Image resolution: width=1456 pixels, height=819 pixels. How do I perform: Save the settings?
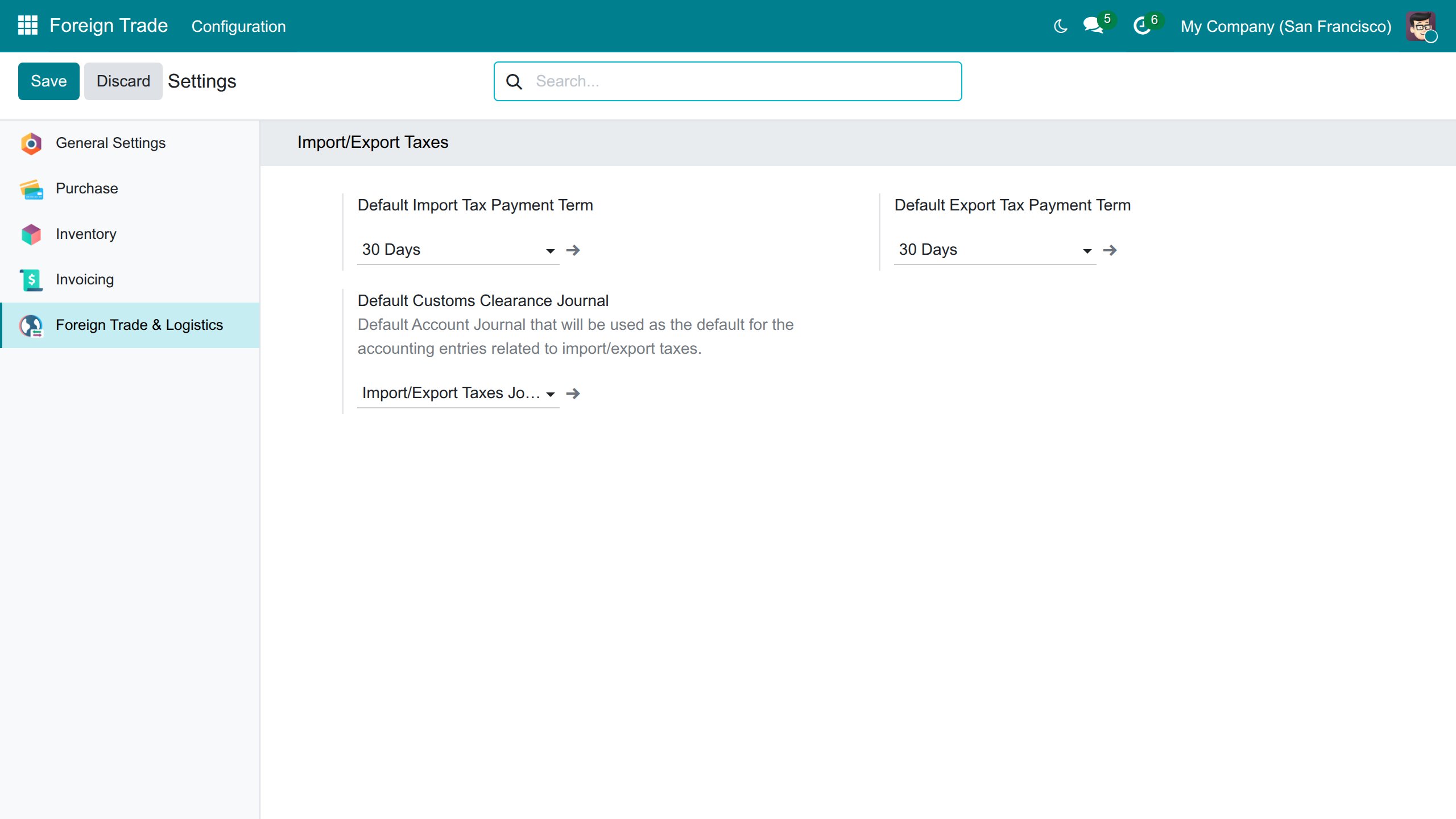[x=49, y=81]
